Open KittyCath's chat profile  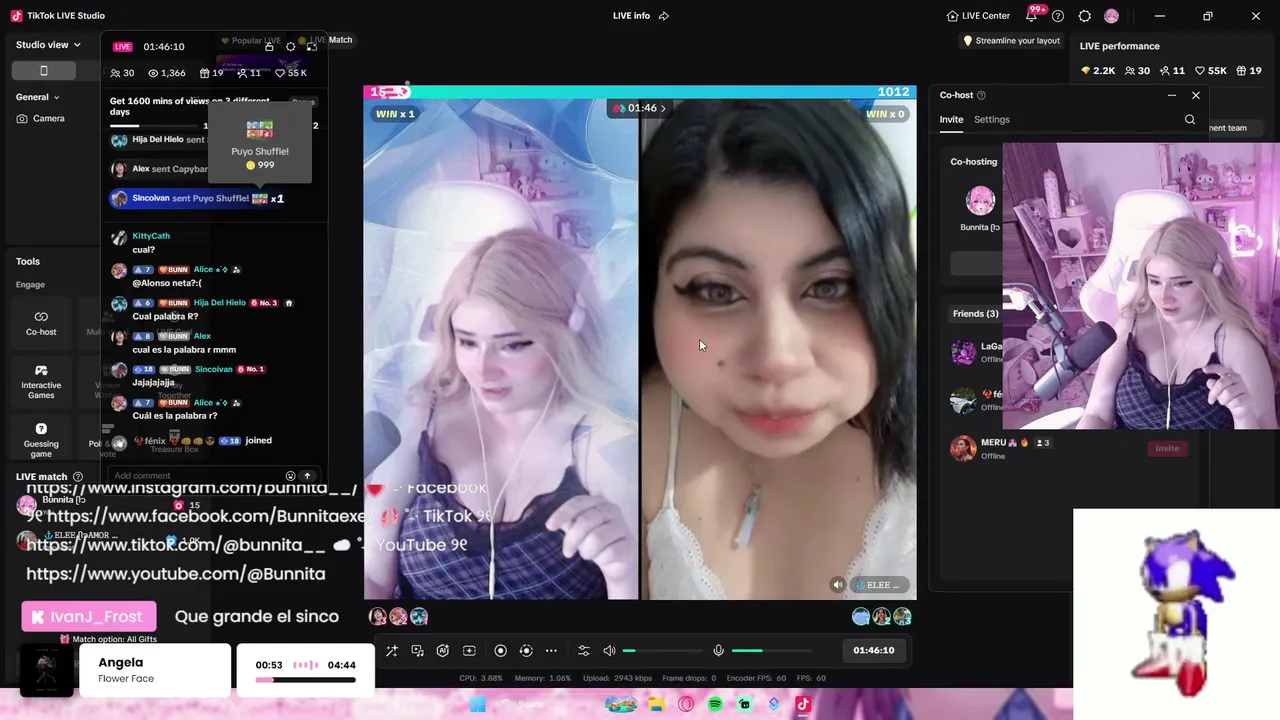pyautogui.click(x=151, y=236)
